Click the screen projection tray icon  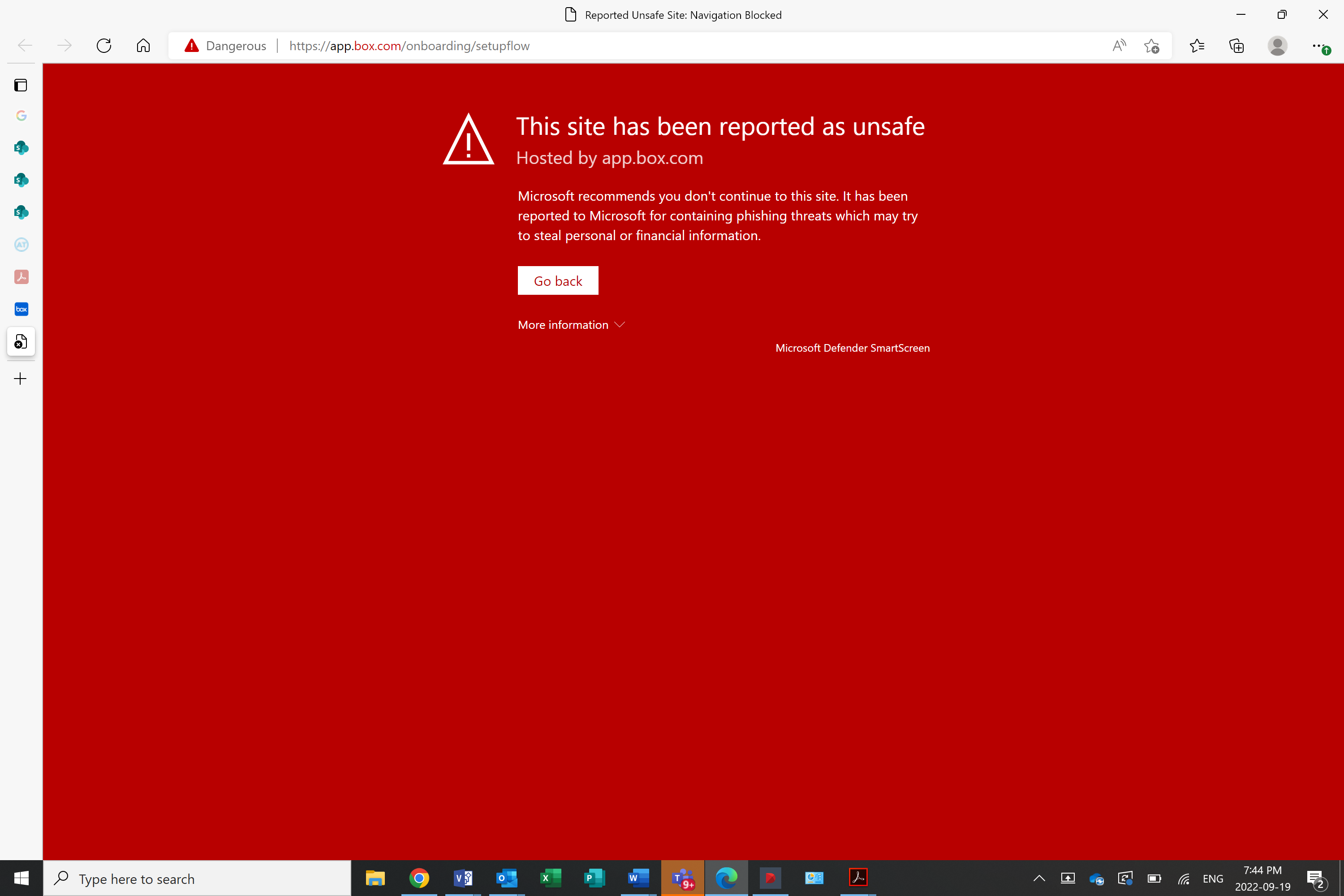[x=1068, y=878]
